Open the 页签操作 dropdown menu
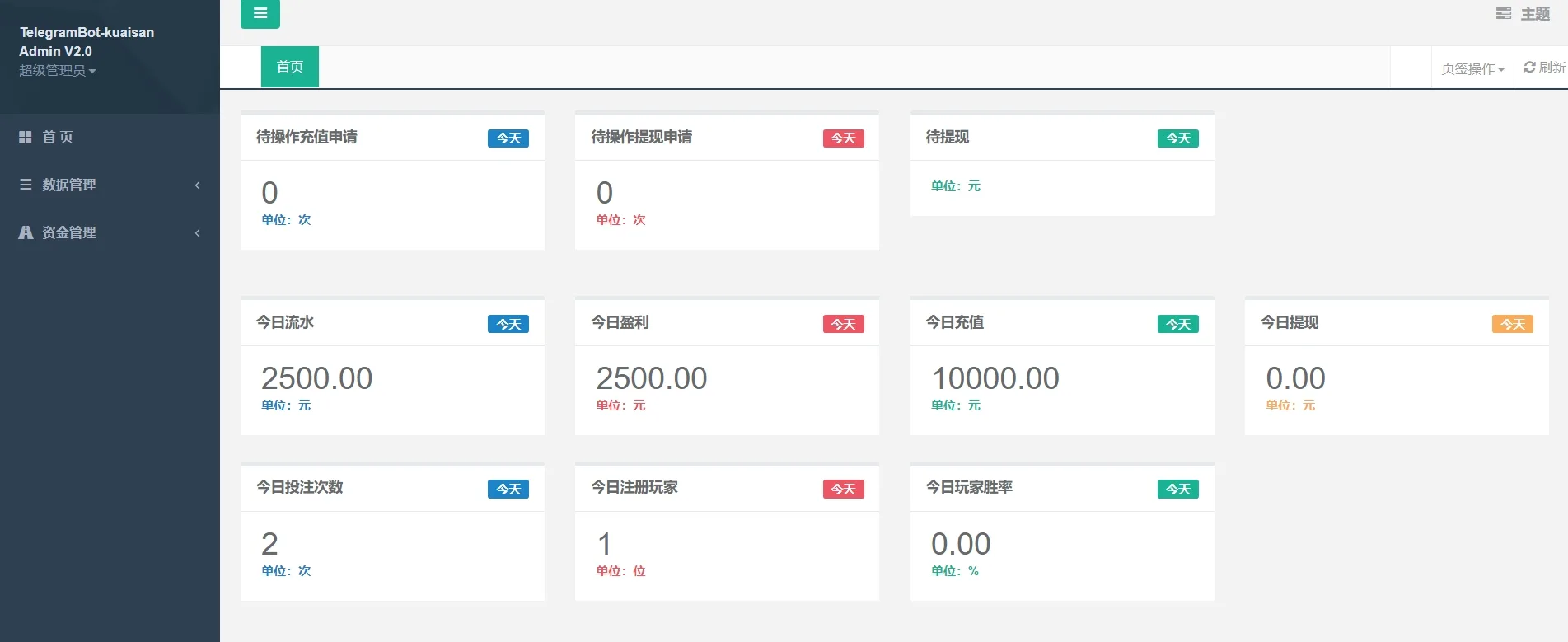The image size is (1568, 642). 1472,68
